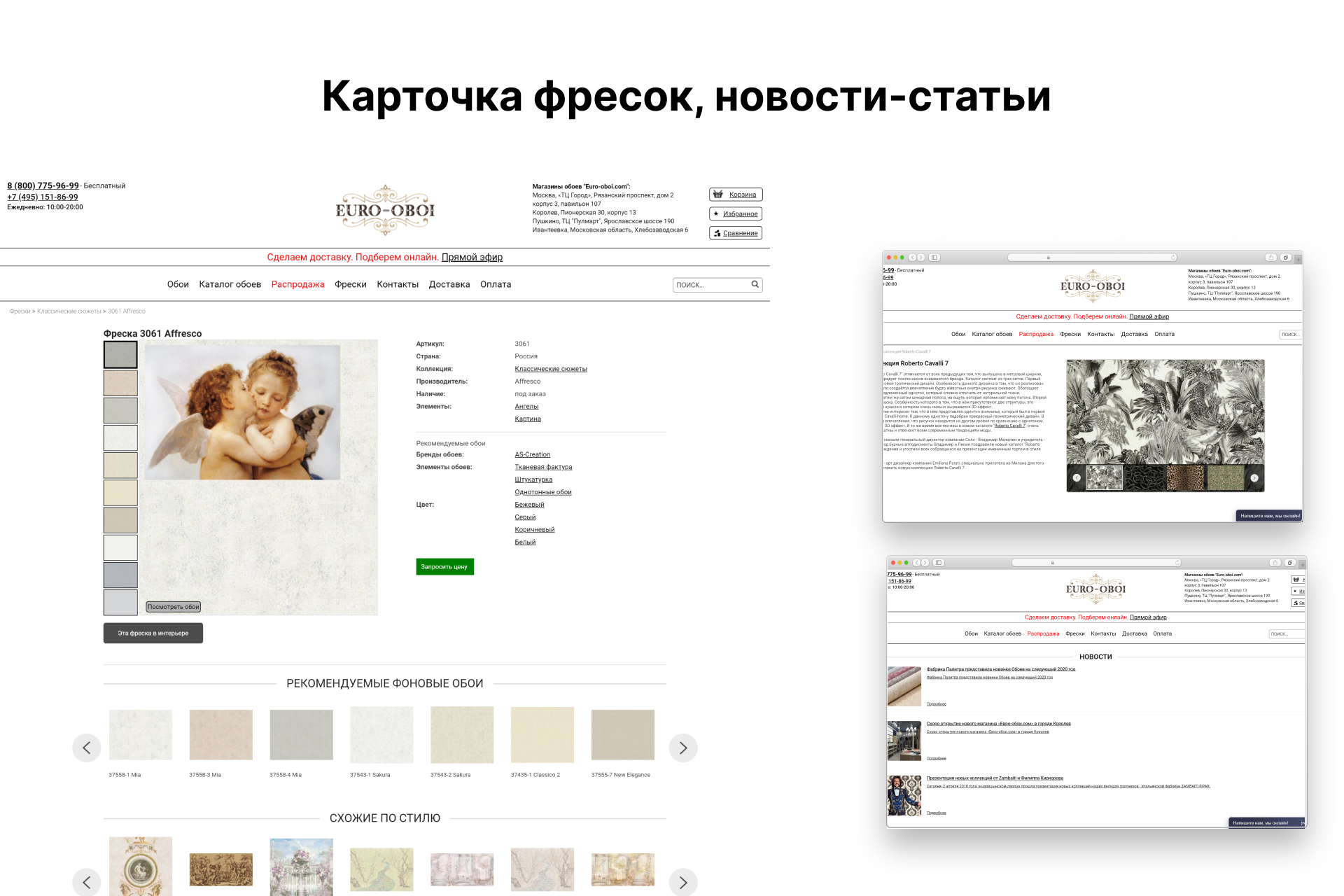Open the 37555-7 New Elegance wallpaper thumbnail

[x=623, y=735]
